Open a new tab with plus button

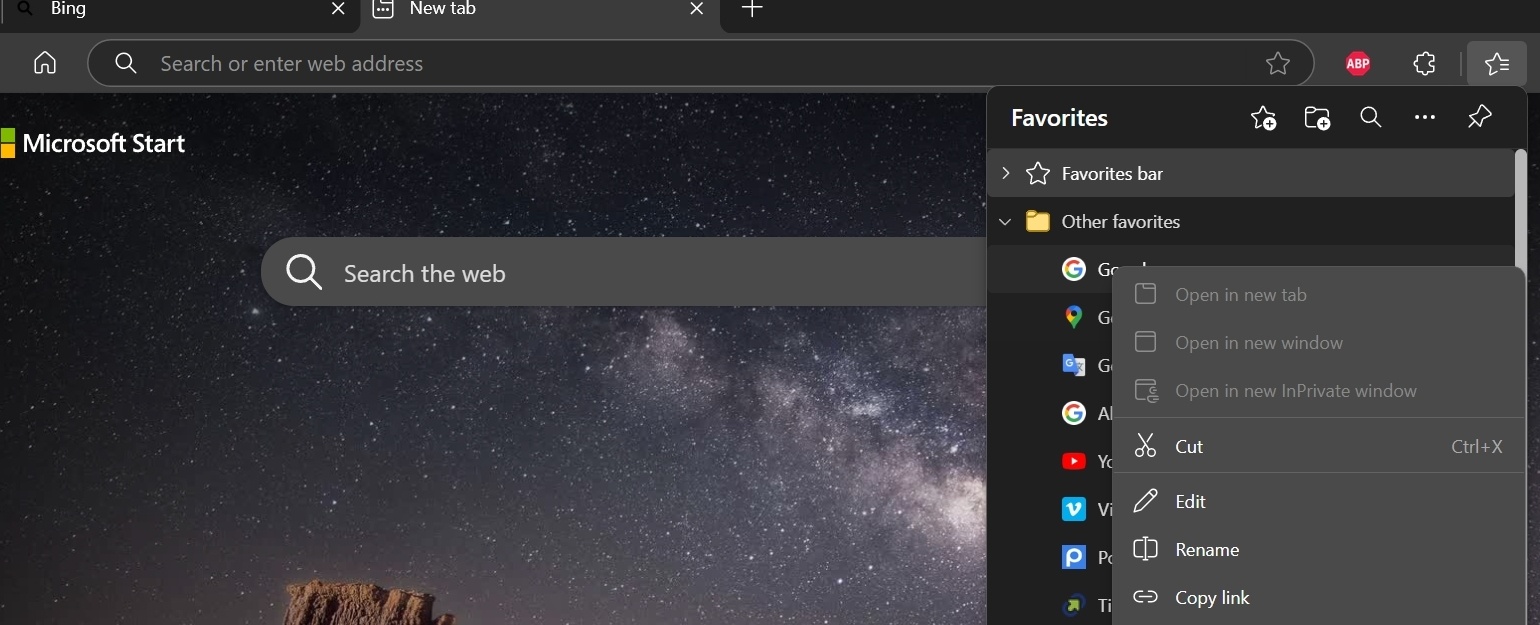click(x=753, y=9)
